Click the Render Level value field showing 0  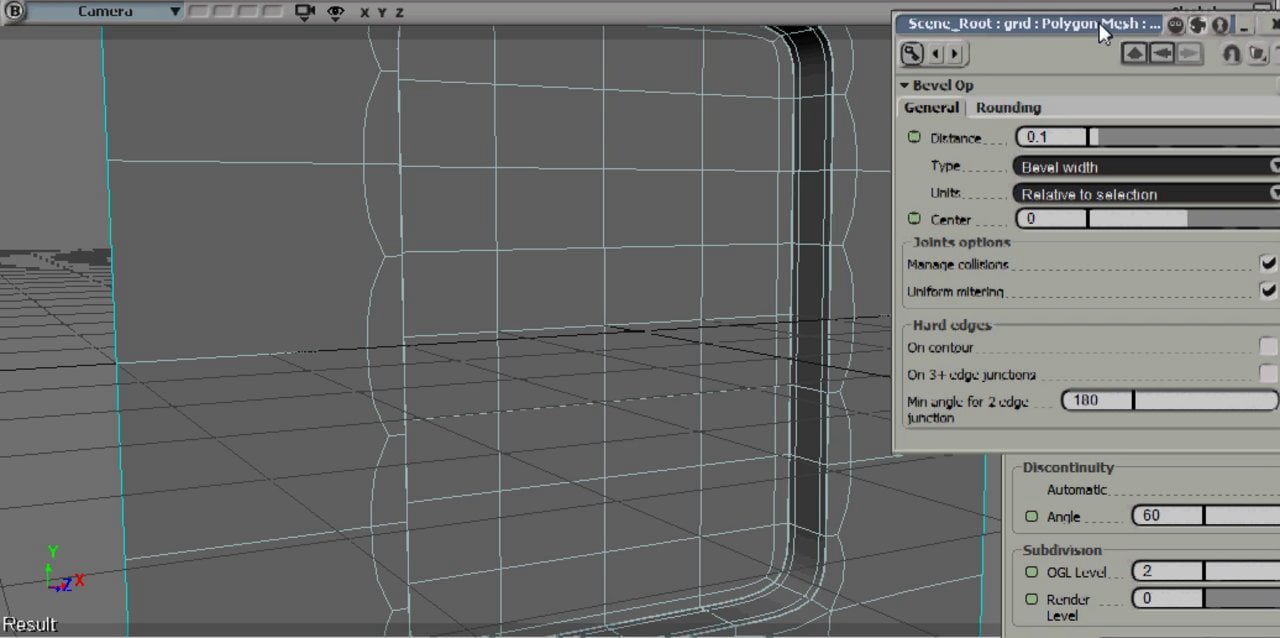click(1167, 598)
